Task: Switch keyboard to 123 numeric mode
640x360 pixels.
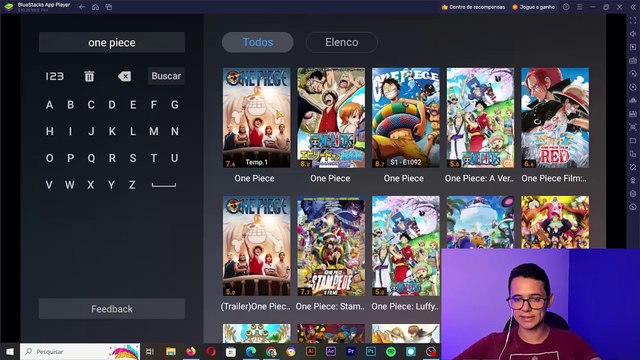Action: (x=54, y=76)
